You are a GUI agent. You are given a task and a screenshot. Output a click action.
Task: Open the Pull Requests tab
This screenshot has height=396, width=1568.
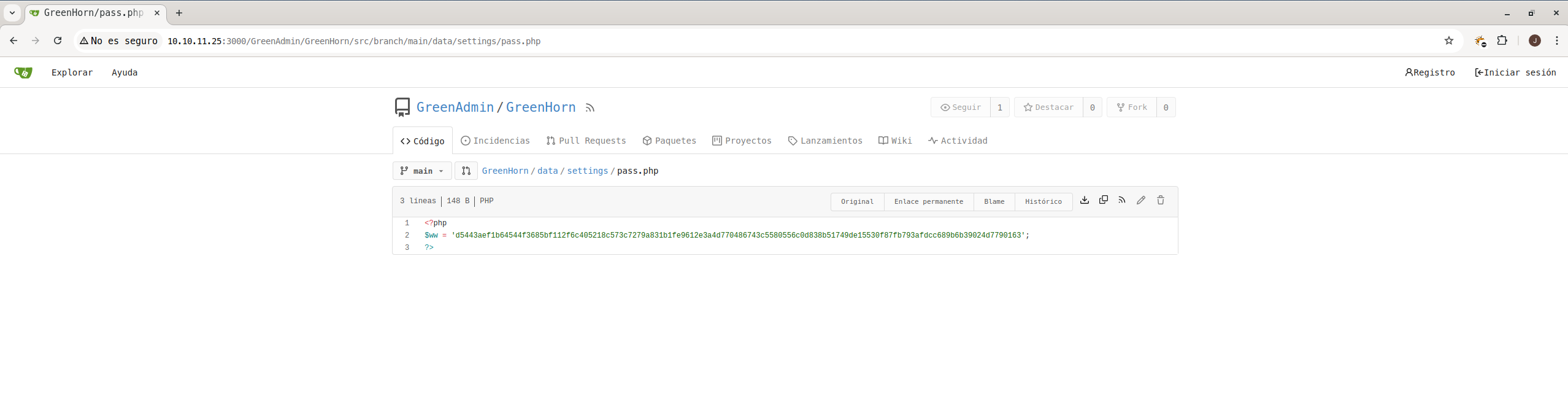[586, 141]
